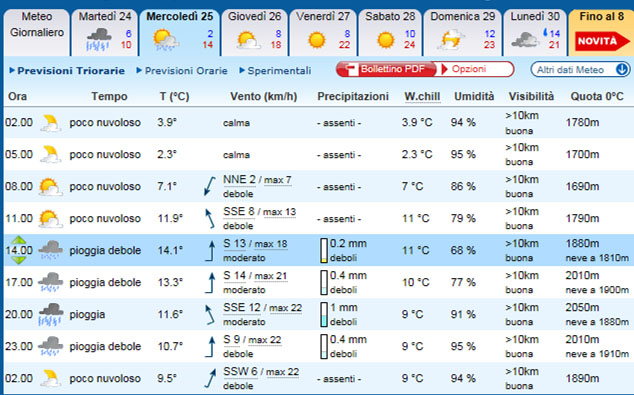
Task: Download the Bollettino PDF
Action: coord(386,69)
